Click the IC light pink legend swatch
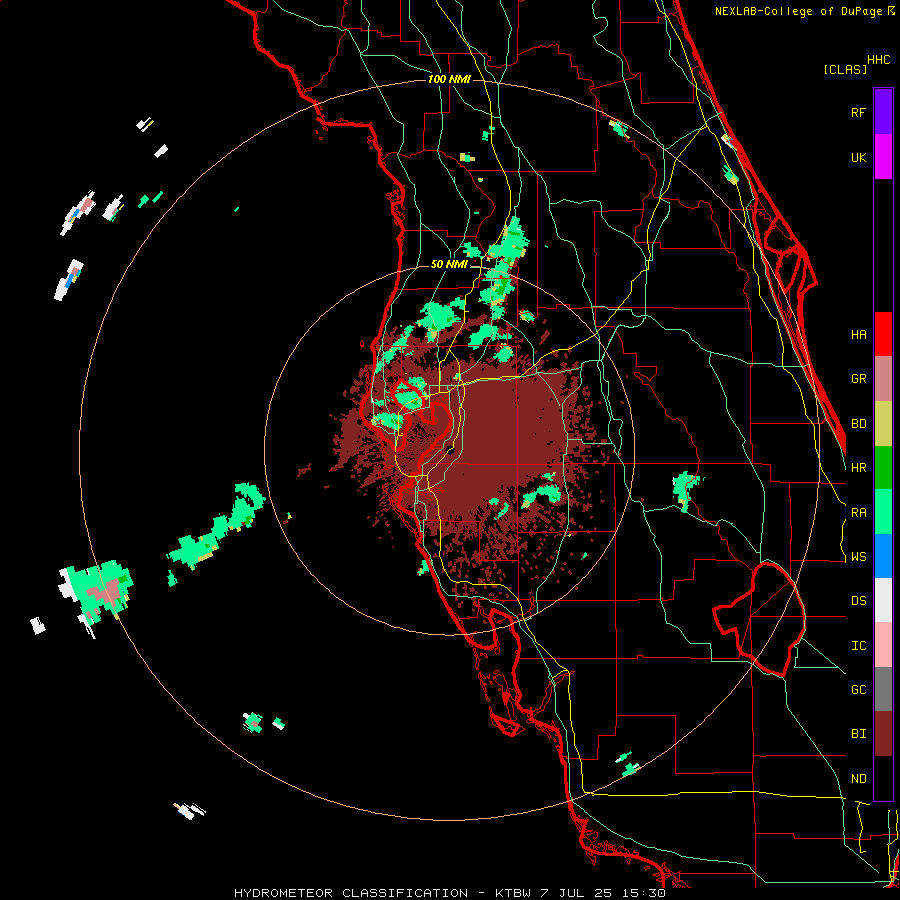 coord(883,645)
